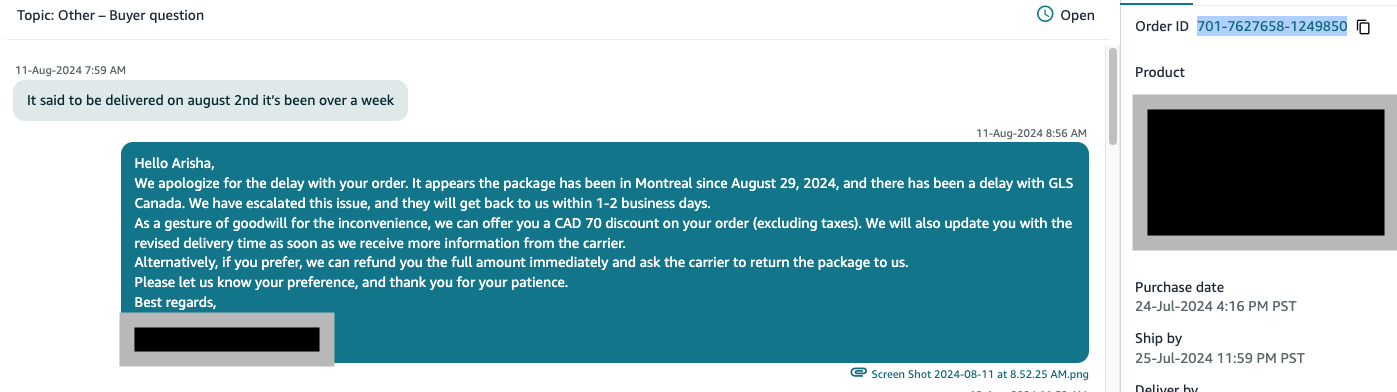Click the seller reply starting Hello Arisha
This screenshot has width=1397, height=392.
(604, 252)
